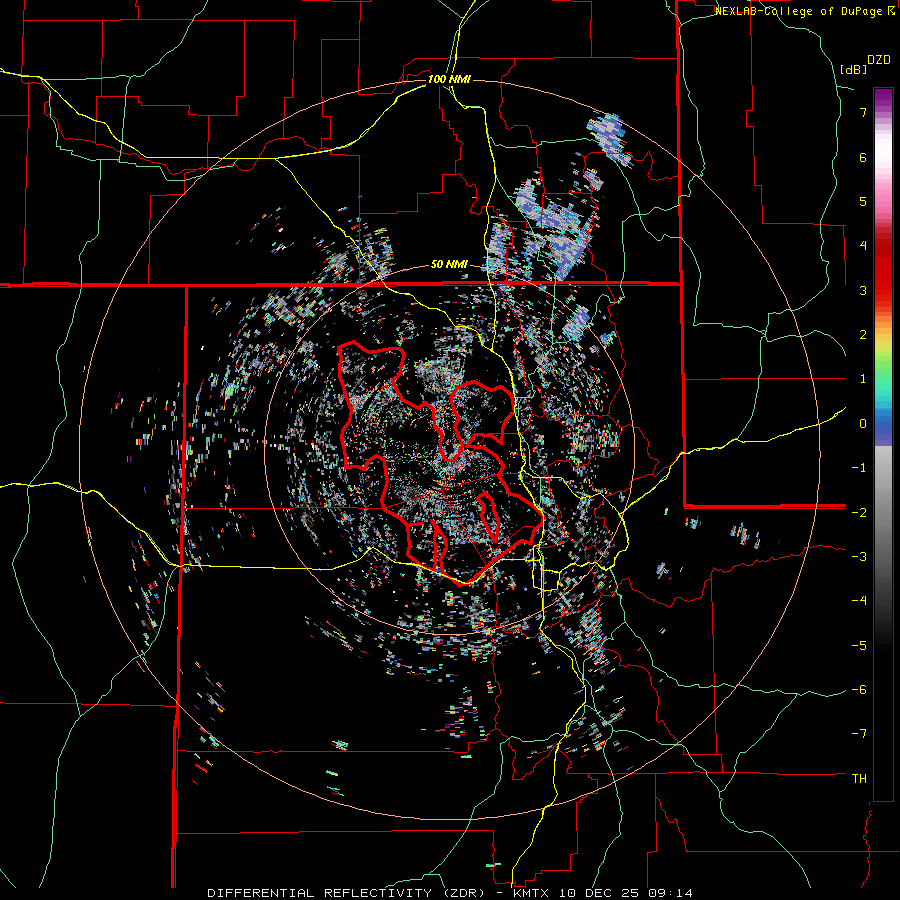Click the -4 value on the scale
The height and width of the screenshot is (900, 900).
point(859,601)
